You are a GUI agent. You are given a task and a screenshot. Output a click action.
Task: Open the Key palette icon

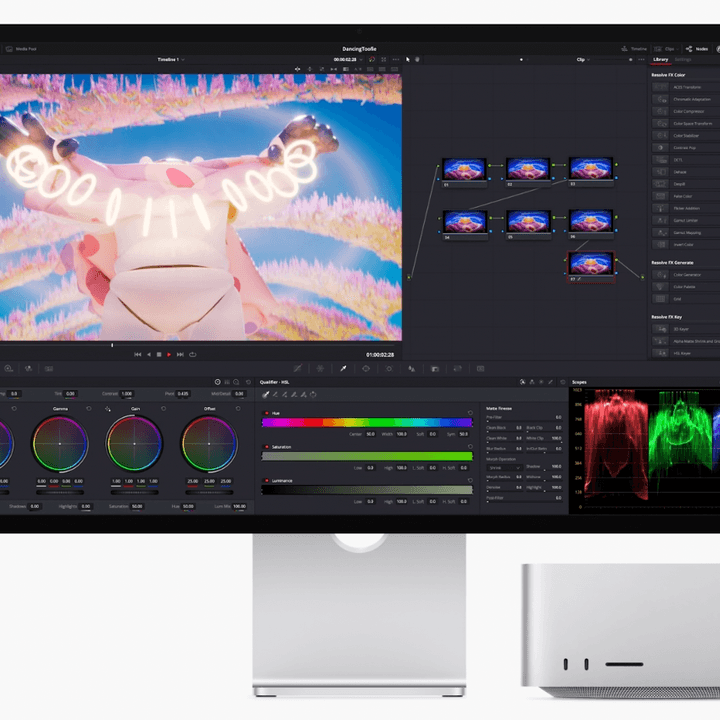pyautogui.click(x=434, y=369)
